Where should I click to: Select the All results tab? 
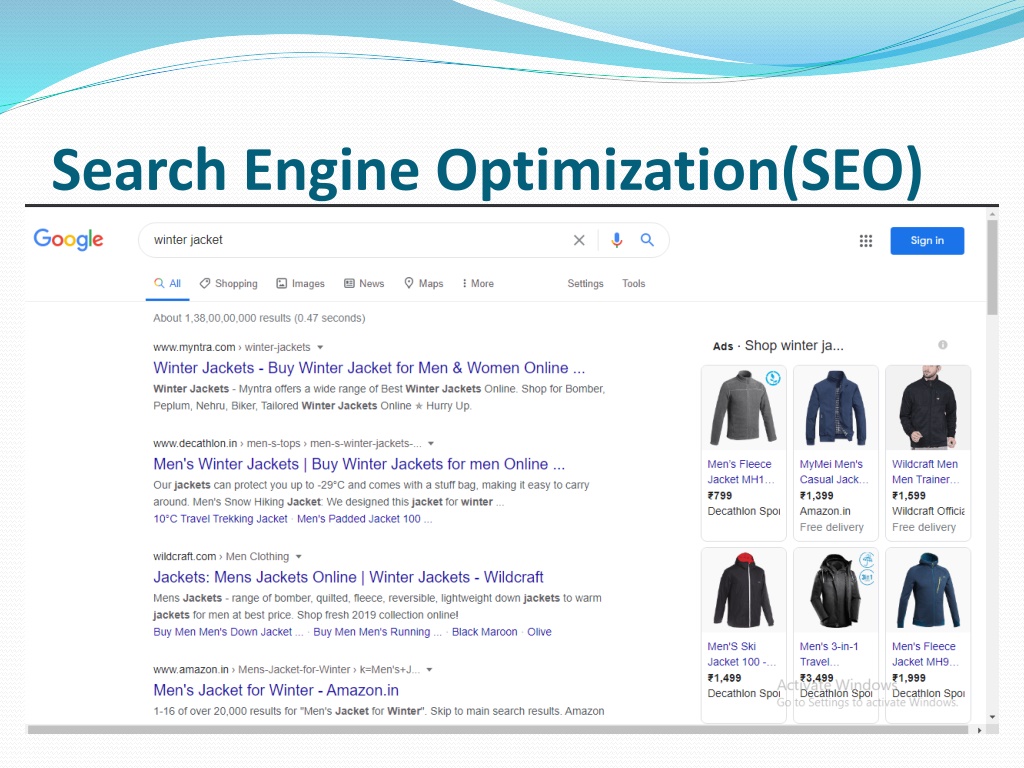[x=168, y=283]
